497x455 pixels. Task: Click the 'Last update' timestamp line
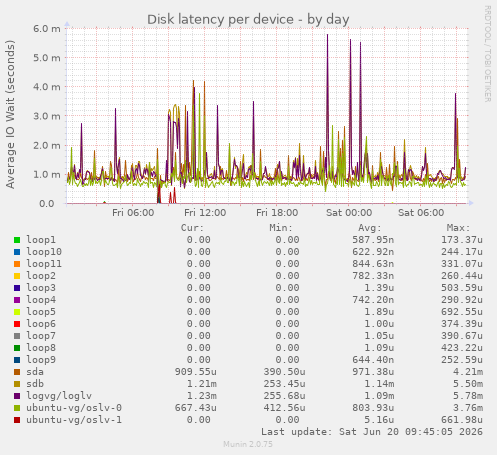[372, 432]
